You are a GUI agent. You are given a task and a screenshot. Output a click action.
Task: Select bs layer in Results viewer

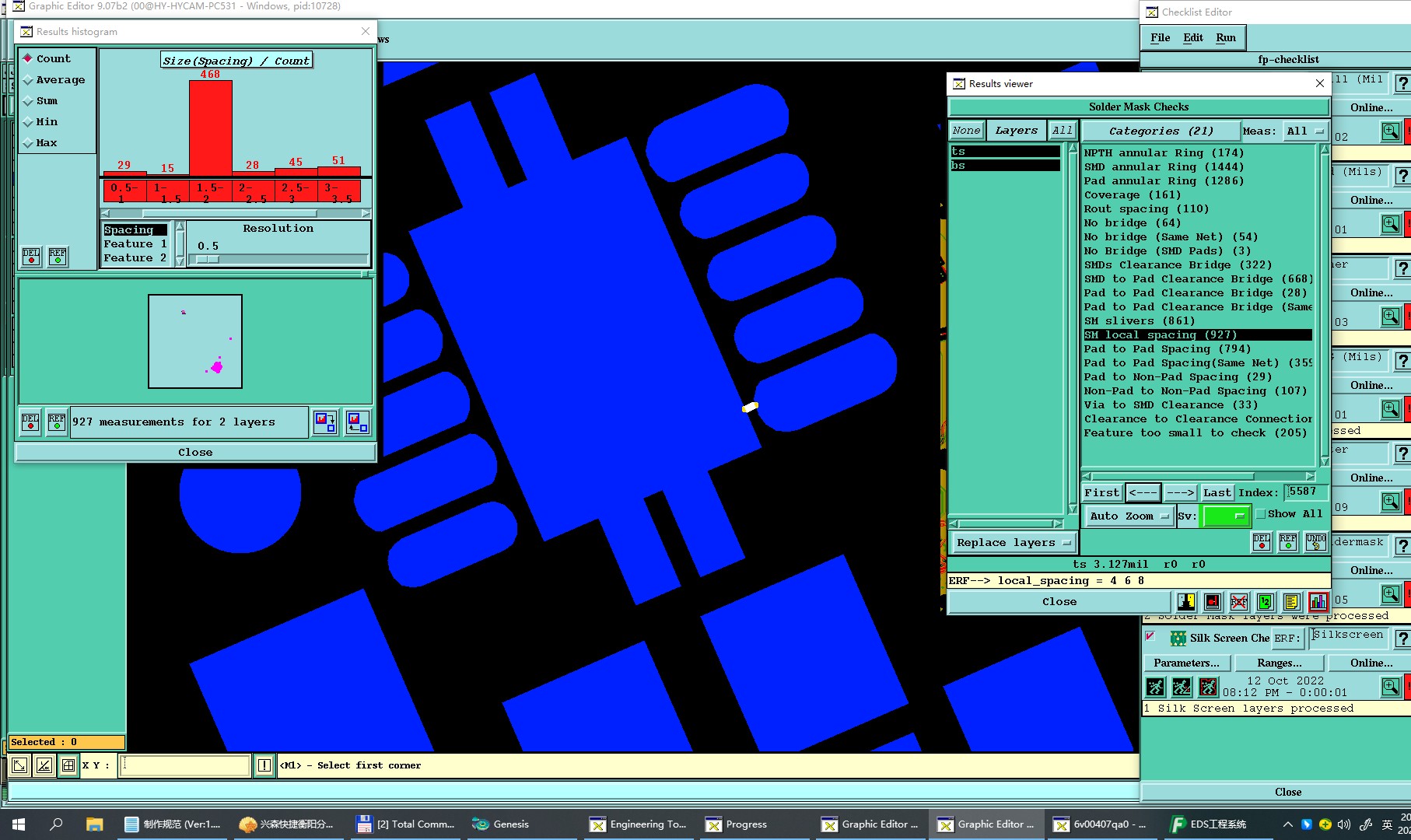(x=1005, y=166)
